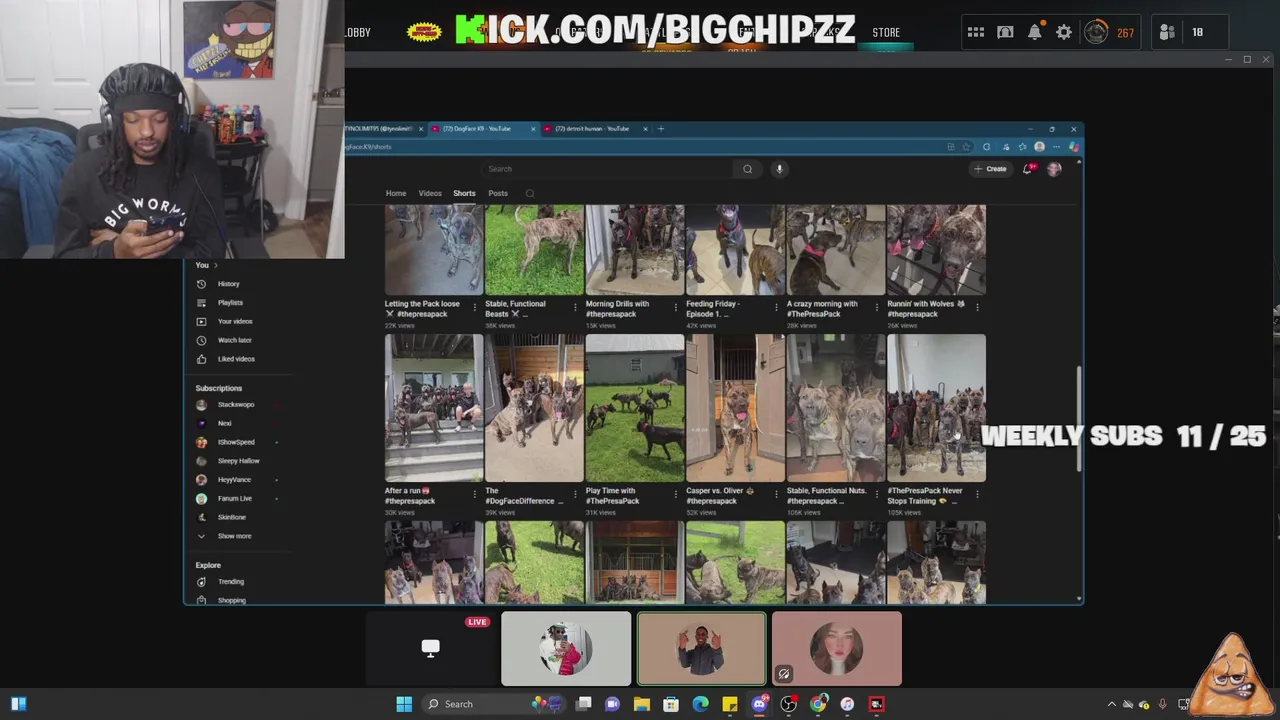Expand Show more subscriptions

(235, 536)
